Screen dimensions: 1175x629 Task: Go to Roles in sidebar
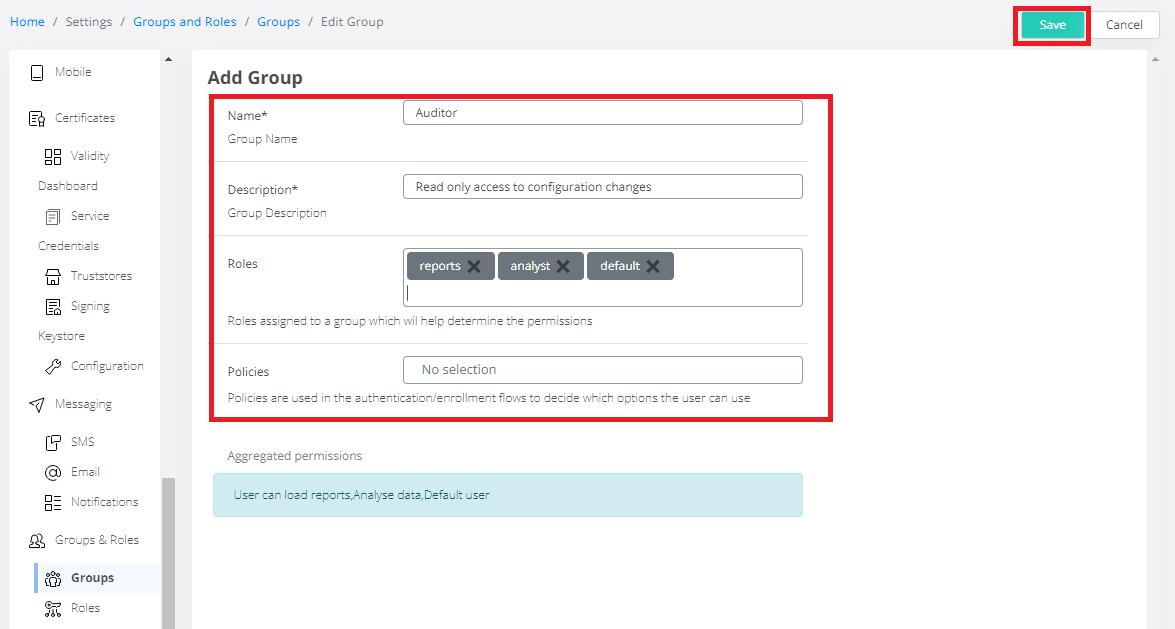[x=85, y=608]
